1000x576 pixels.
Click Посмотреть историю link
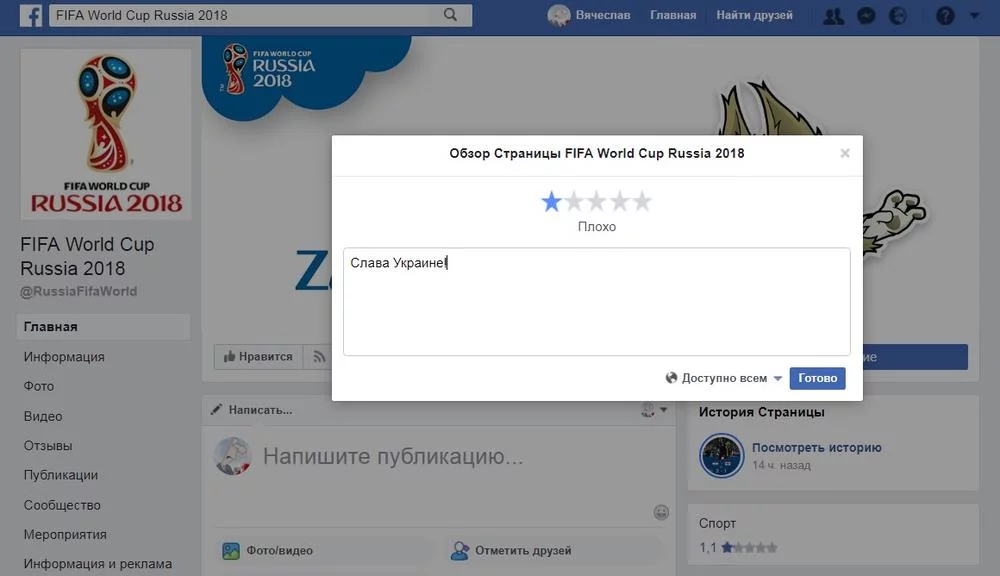click(x=816, y=447)
